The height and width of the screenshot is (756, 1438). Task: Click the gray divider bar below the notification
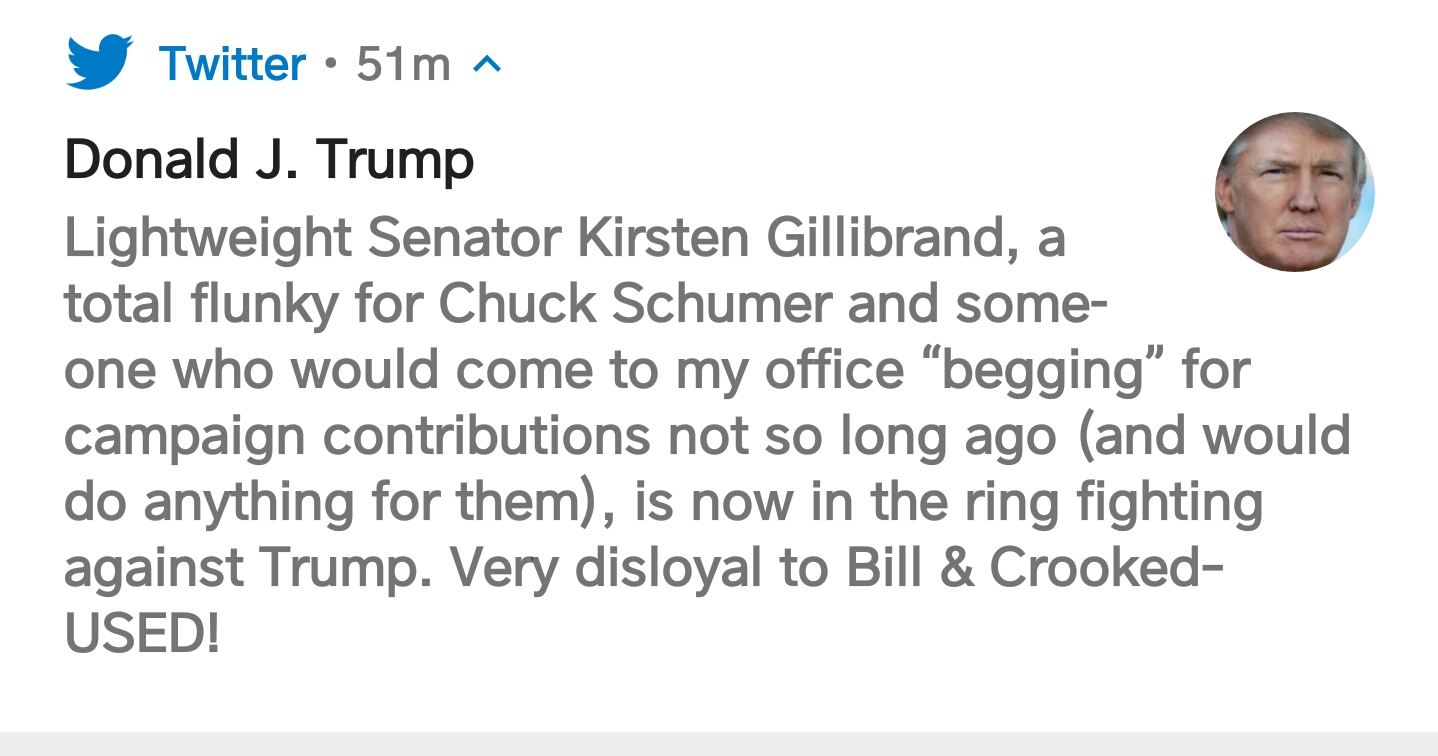coord(719,743)
